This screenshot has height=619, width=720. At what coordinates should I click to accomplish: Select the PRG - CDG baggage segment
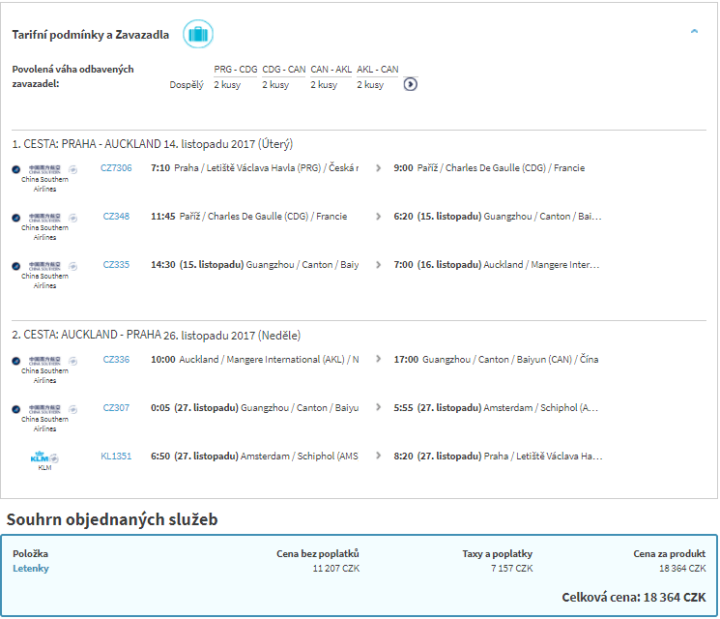(235, 70)
